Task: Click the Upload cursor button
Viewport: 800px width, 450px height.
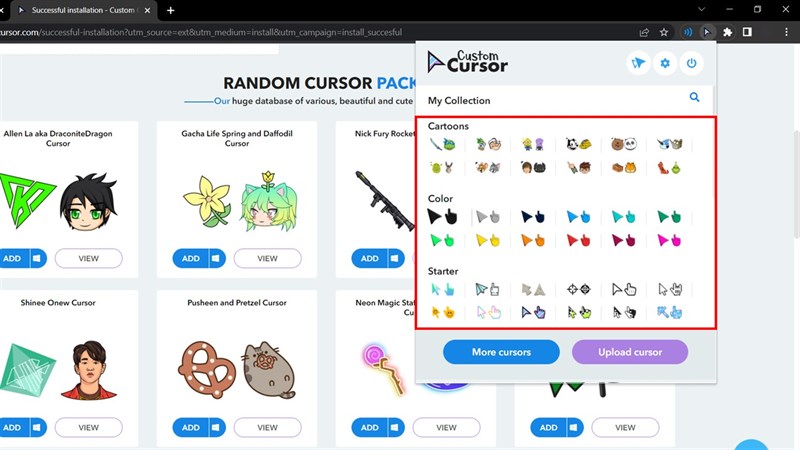Action: click(x=630, y=352)
